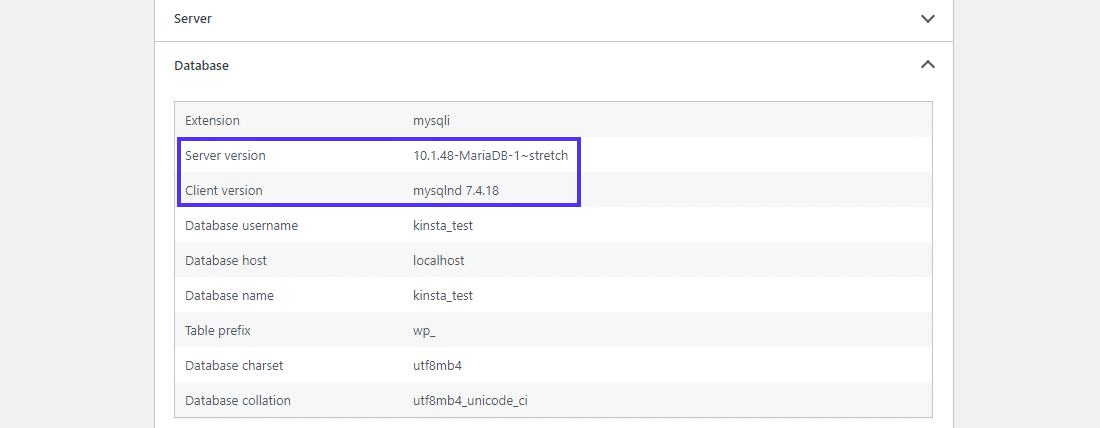Select the Client version label
This screenshot has width=1100, height=428.
(x=224, y=190)
